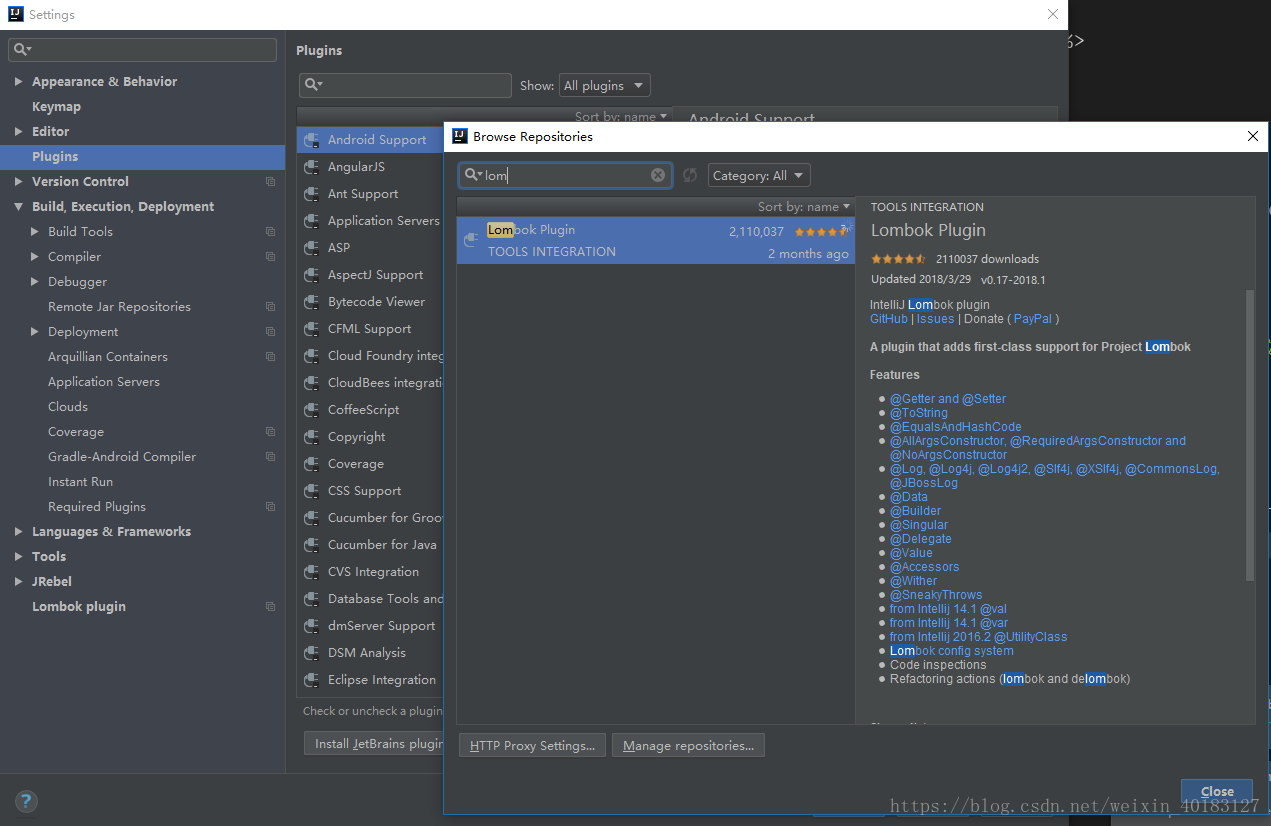Click the HTTP Proxy Settings button

coord(531,745)
